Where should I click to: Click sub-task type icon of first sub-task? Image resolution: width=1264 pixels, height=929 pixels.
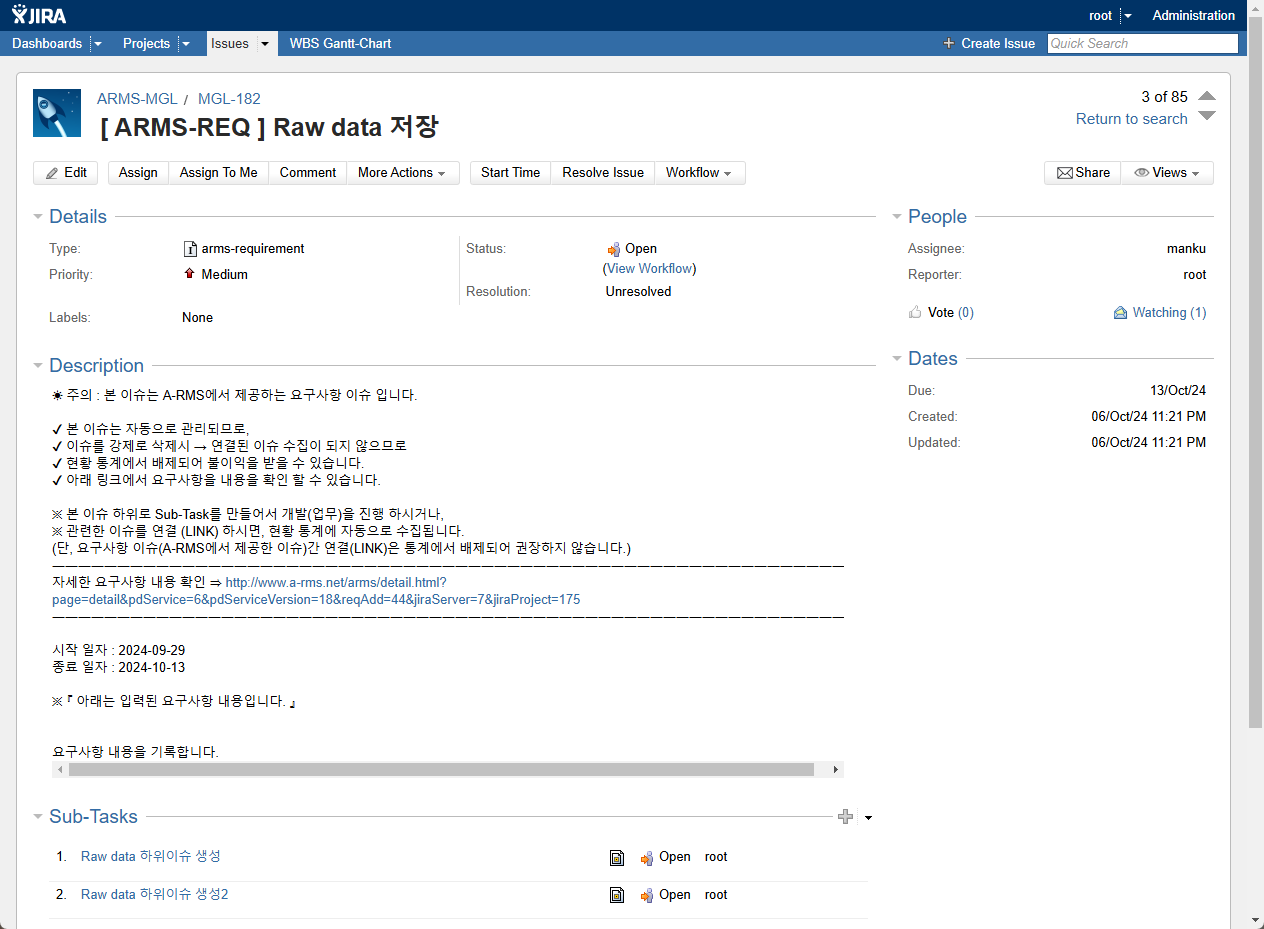(x=617, y=857)
